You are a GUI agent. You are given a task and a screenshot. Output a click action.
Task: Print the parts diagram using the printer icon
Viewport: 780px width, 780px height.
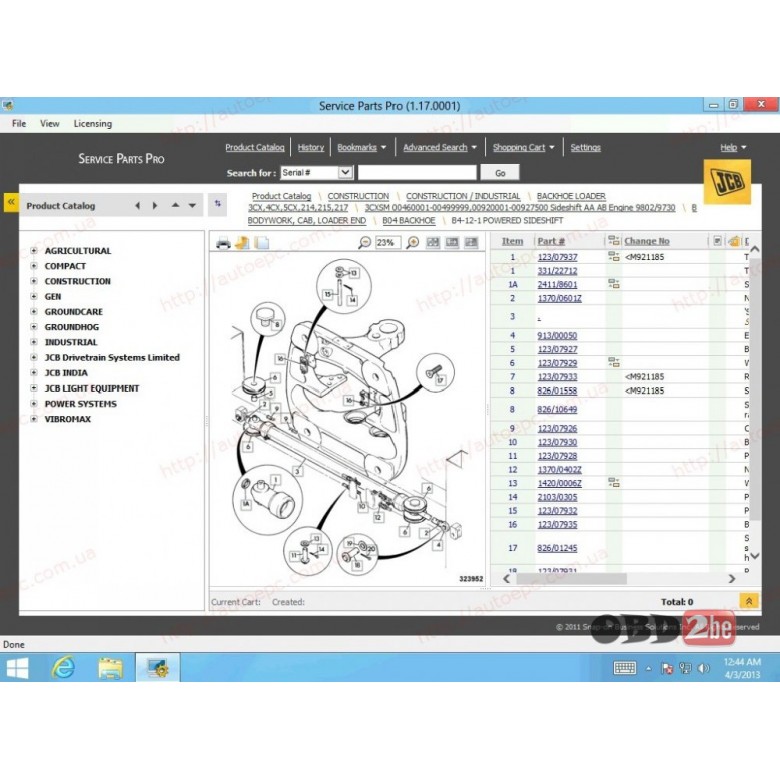click(x=223, y=243)
